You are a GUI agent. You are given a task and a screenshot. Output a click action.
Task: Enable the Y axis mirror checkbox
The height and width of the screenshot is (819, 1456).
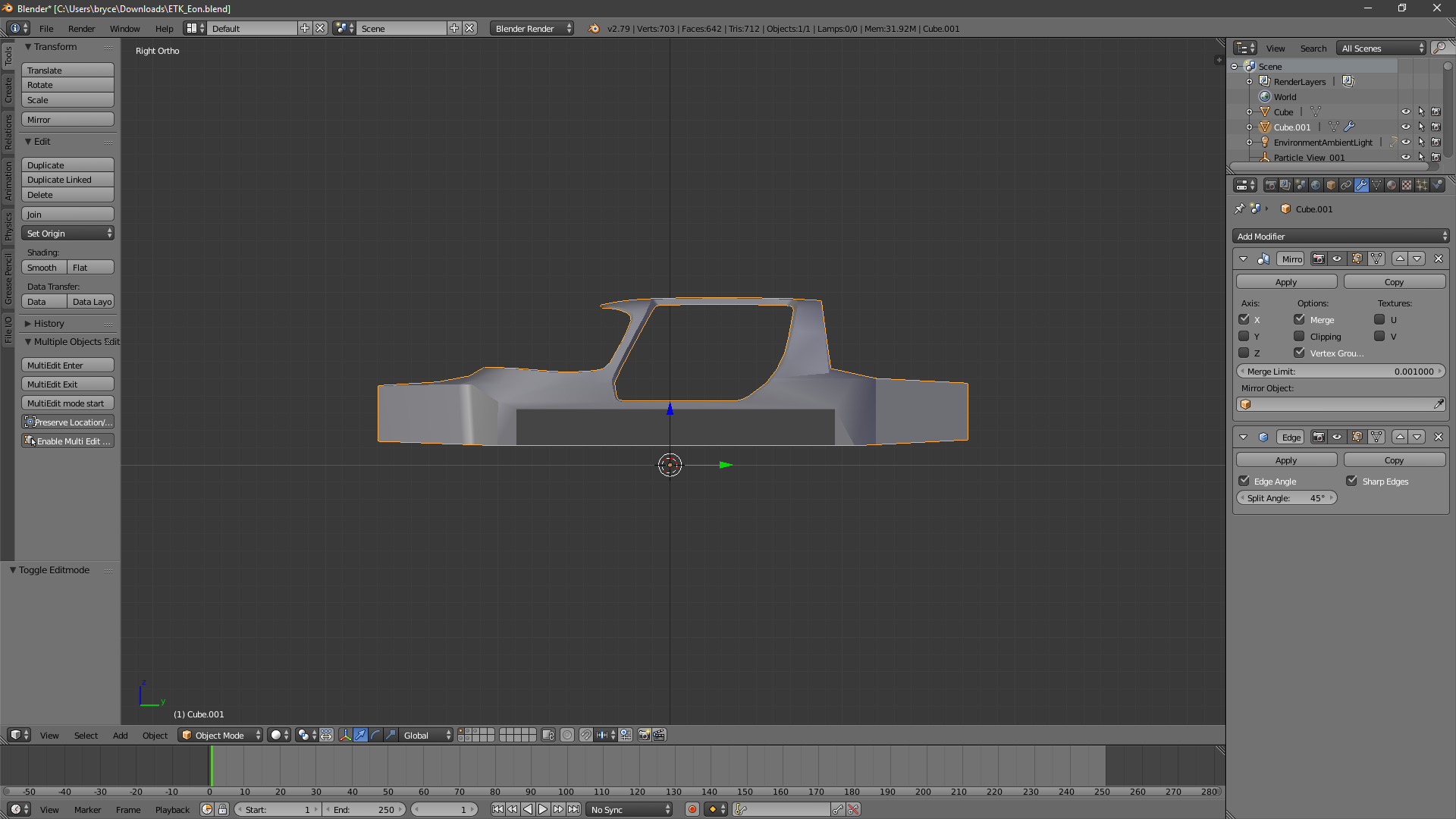tap(1244, 336)
